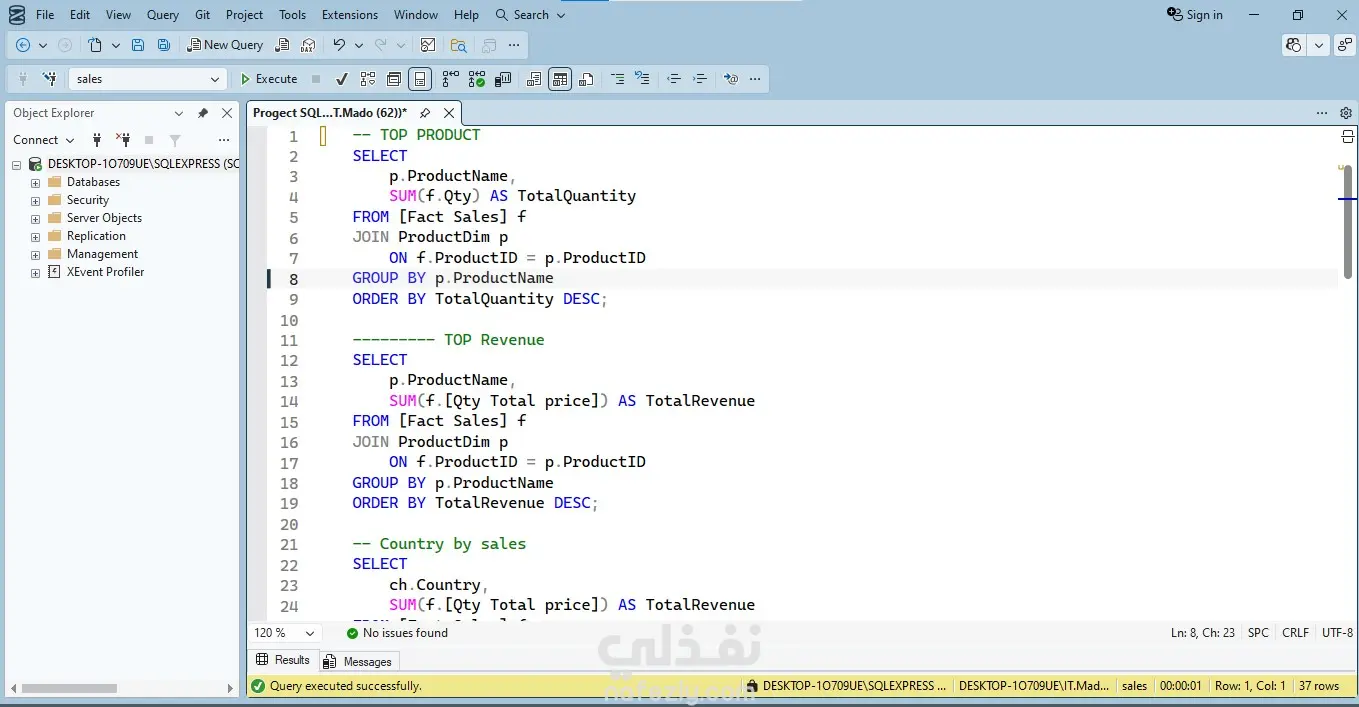This screenshot has height=707, width=1359.
Task: Expand the Databases node
Action: (x=36, y=183)
